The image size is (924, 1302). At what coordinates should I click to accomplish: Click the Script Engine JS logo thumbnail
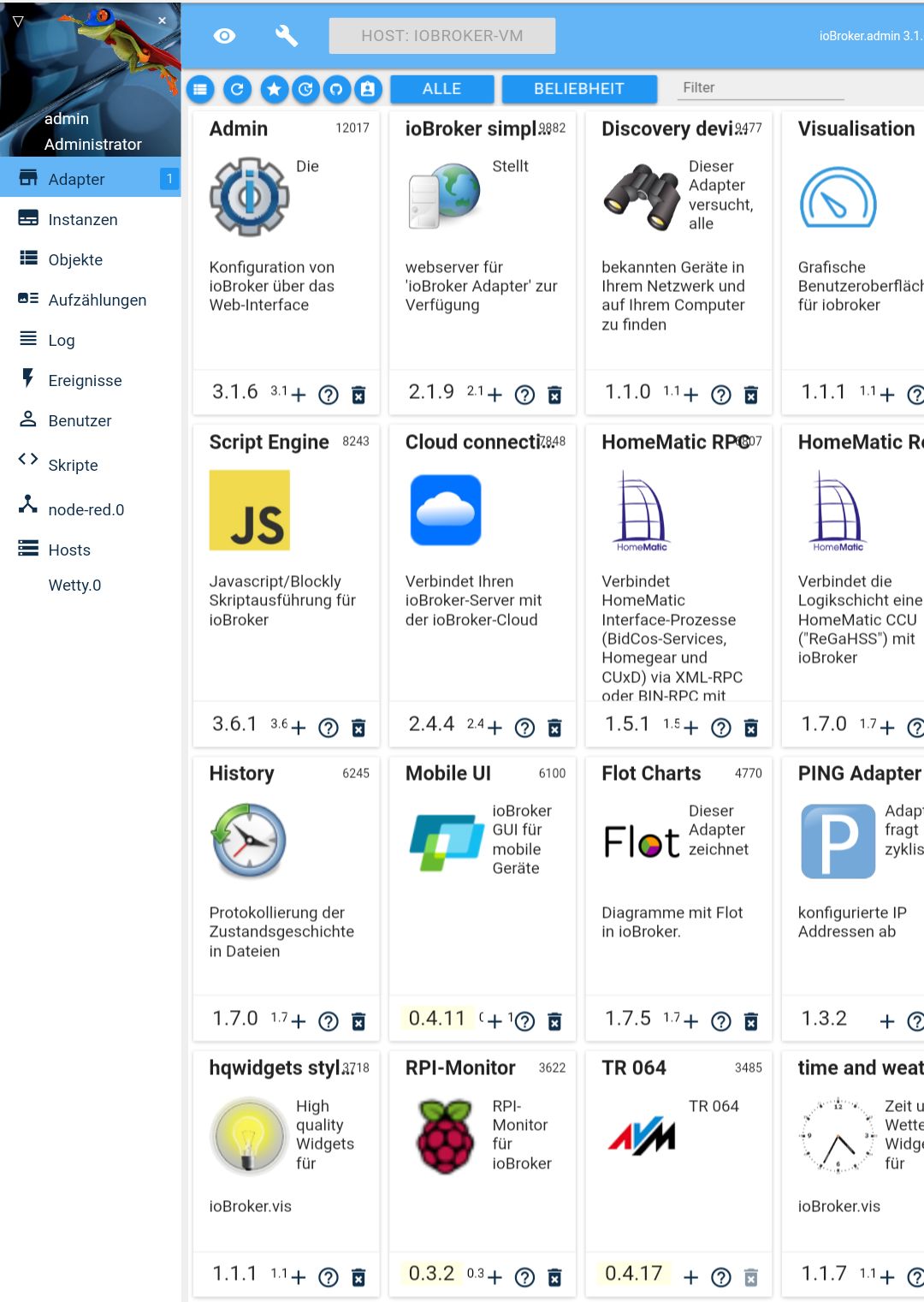pos(250,510)
